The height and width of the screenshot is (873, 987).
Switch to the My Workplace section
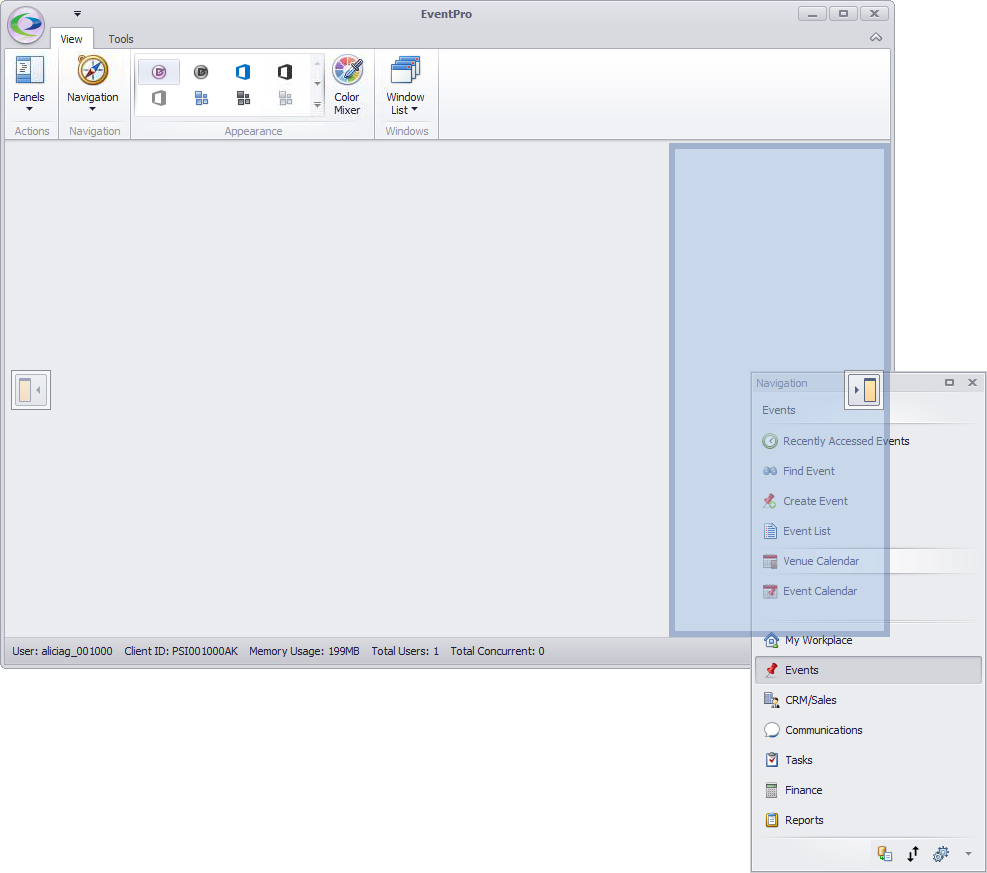click(x=868, y=640)
